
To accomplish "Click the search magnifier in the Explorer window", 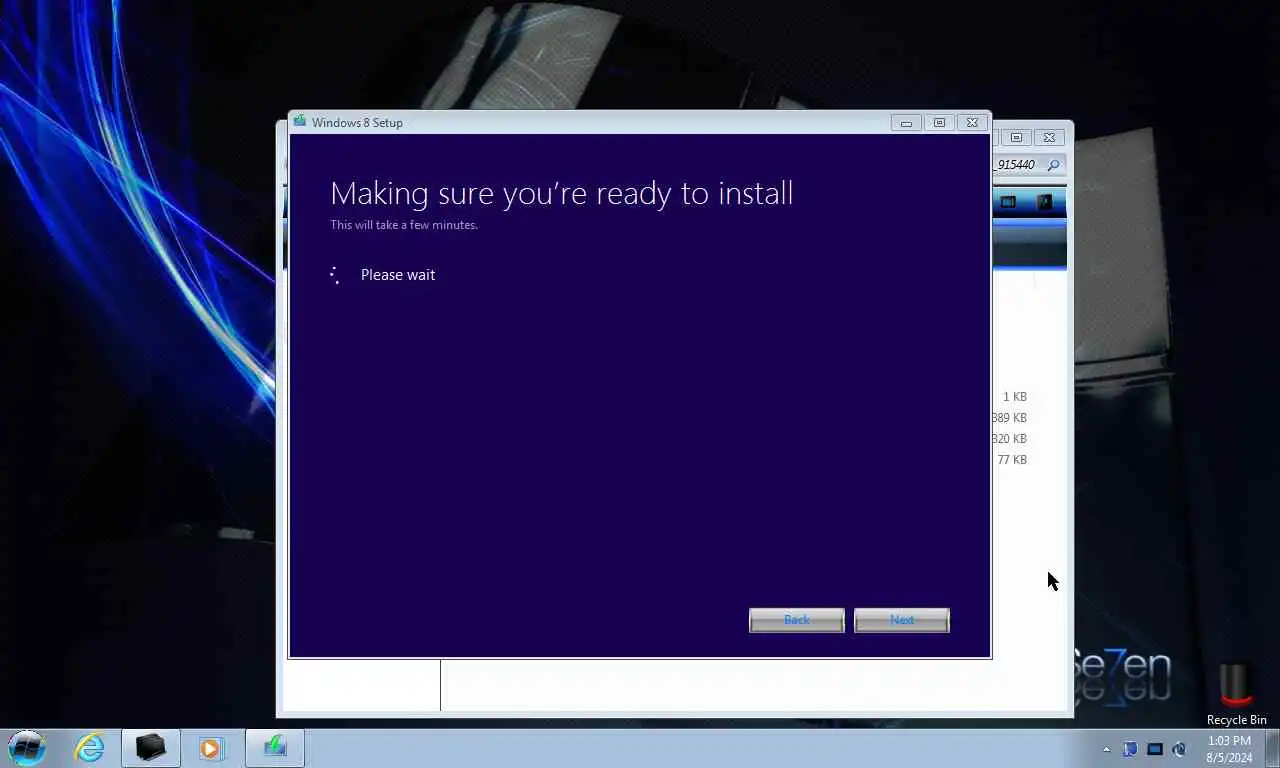I will pos(1053,165).
